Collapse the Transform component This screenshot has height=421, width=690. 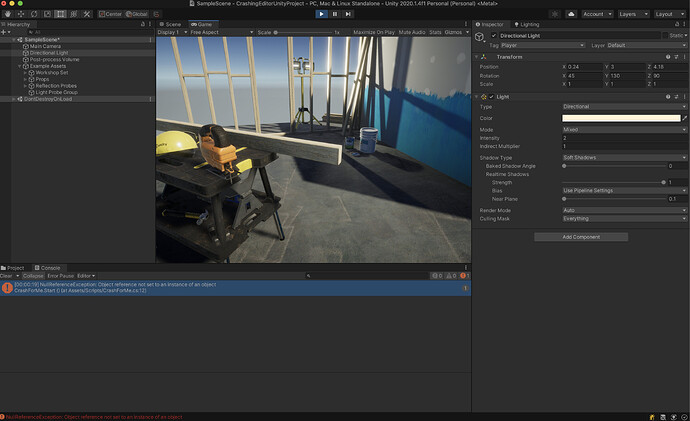click(476, 57)
